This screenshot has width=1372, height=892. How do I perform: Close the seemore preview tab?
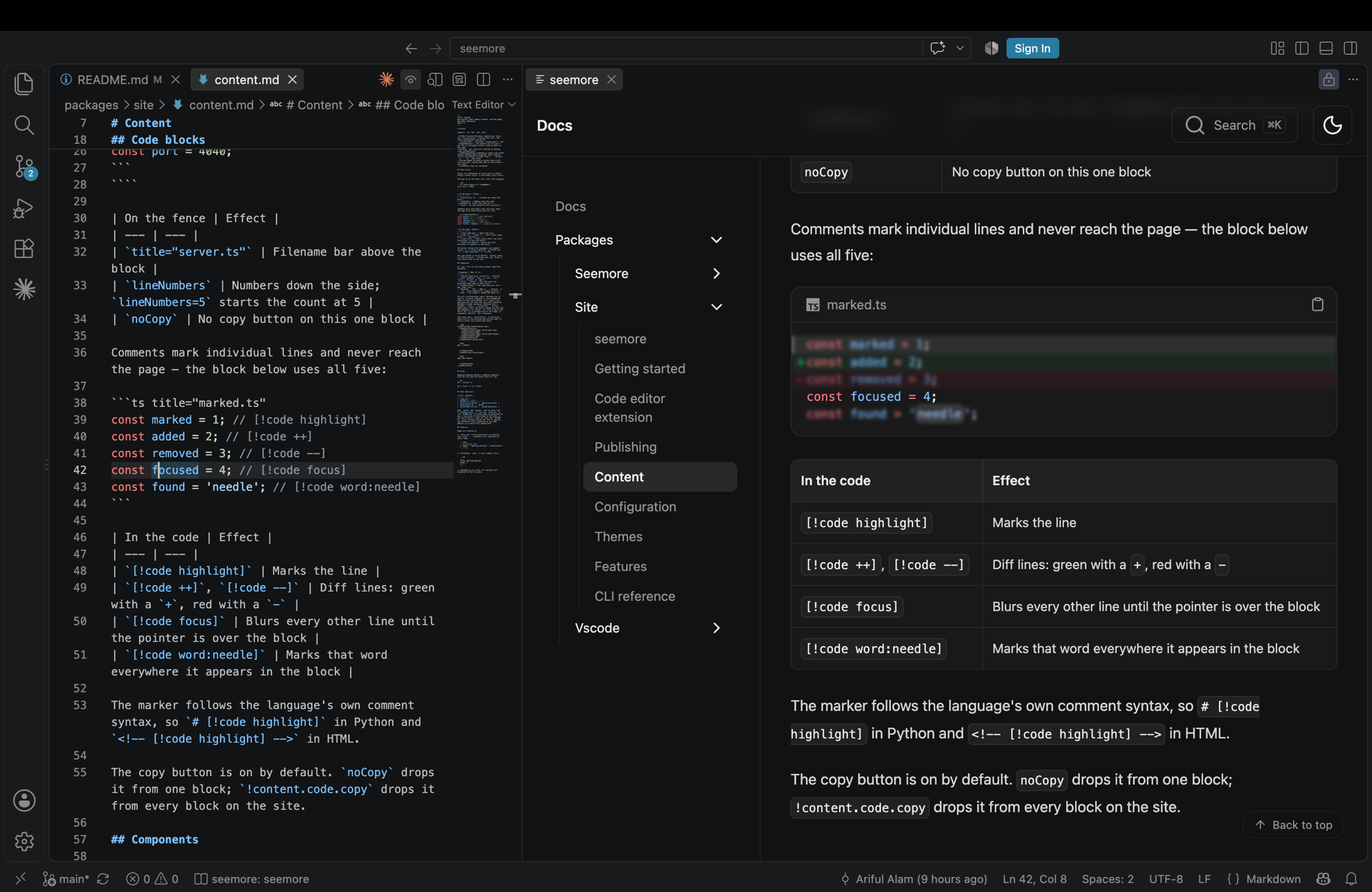(x=611, y=80)
